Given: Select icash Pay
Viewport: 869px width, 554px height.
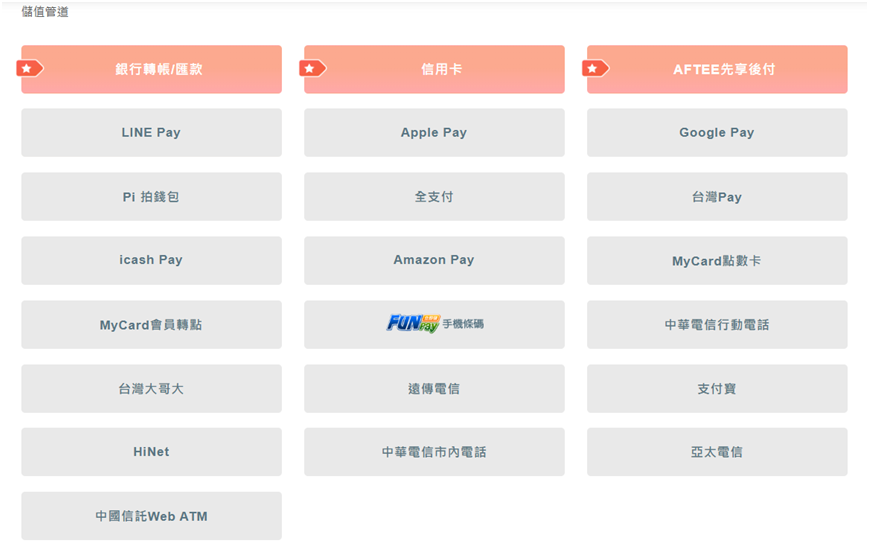Looking at the screenshot, I should pyautogui.click(x=151, y=260).
